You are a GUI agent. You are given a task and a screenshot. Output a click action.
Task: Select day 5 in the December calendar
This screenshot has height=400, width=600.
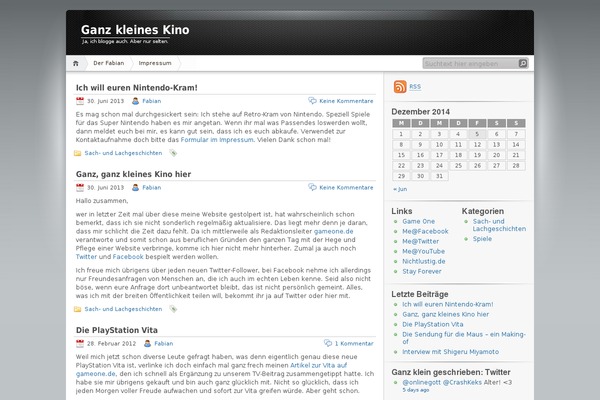(477, 134)
